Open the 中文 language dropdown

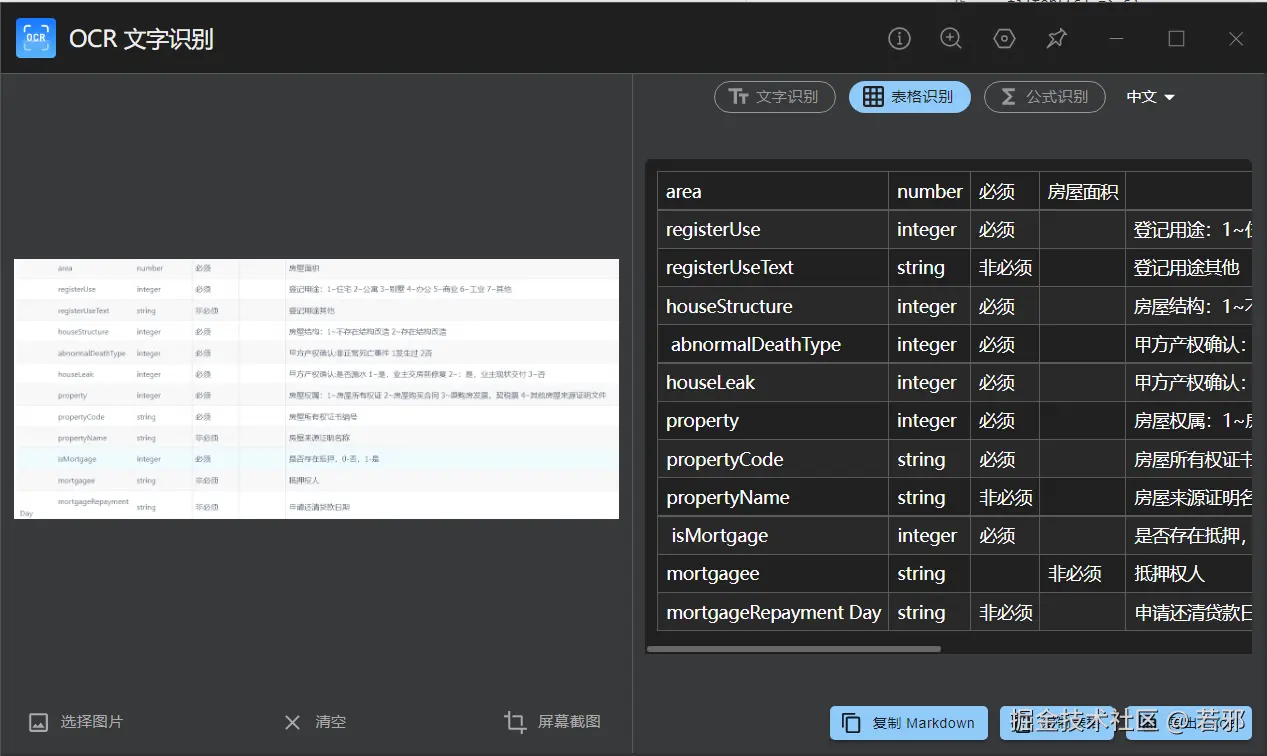[x=1150, y=97]
